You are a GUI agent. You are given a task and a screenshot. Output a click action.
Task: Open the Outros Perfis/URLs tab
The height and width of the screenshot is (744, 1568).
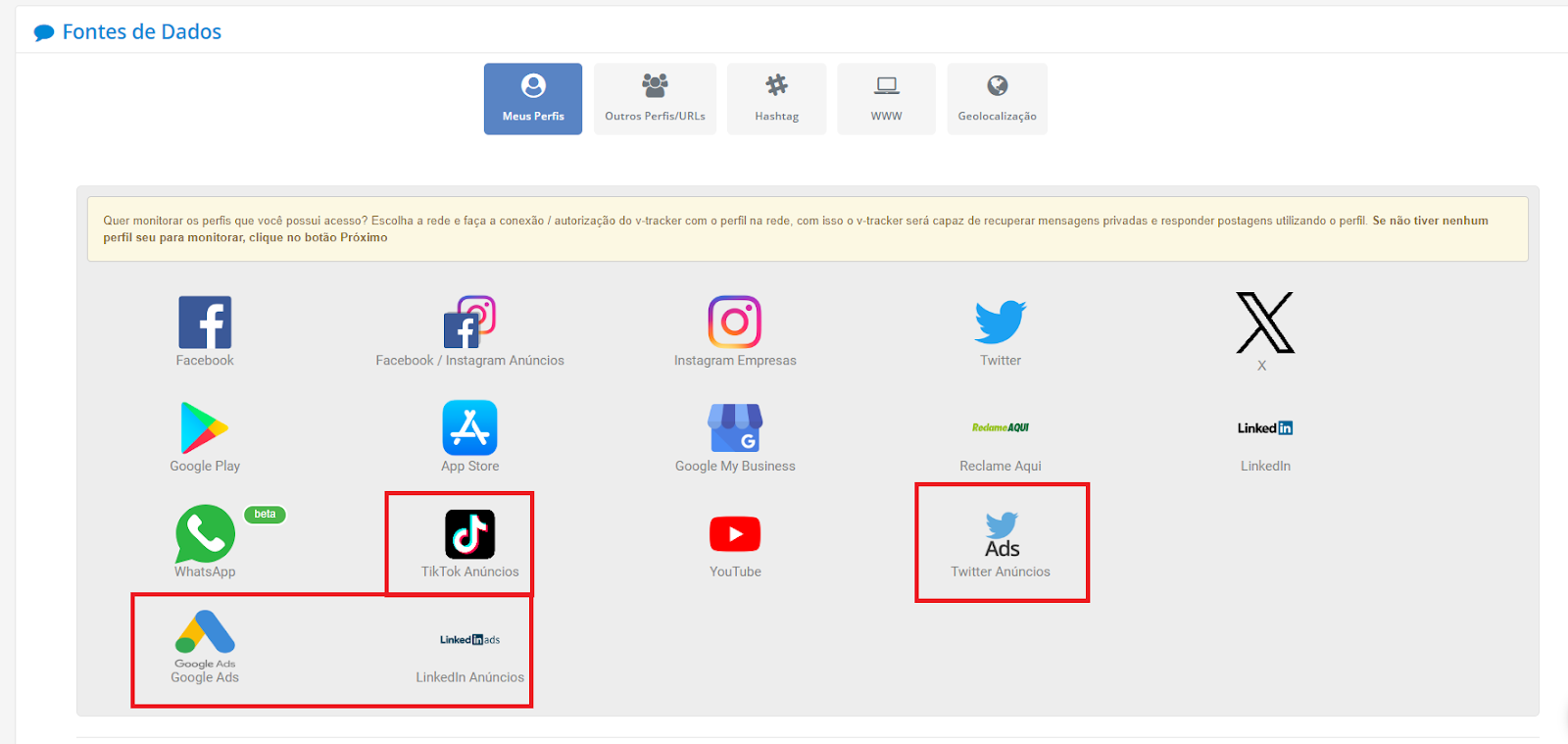click(x=655, y=99)
